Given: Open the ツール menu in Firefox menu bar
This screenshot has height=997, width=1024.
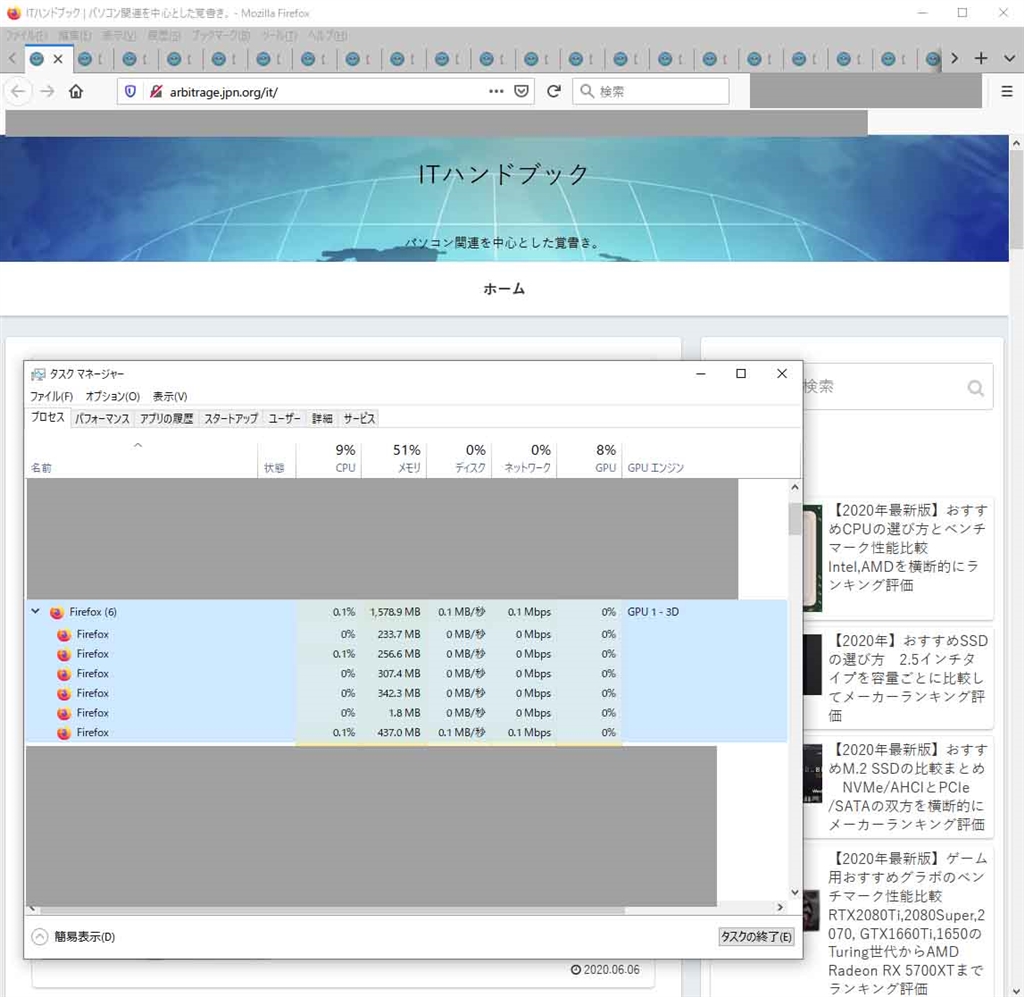Looking at the screenshot, I should point(279,35).
